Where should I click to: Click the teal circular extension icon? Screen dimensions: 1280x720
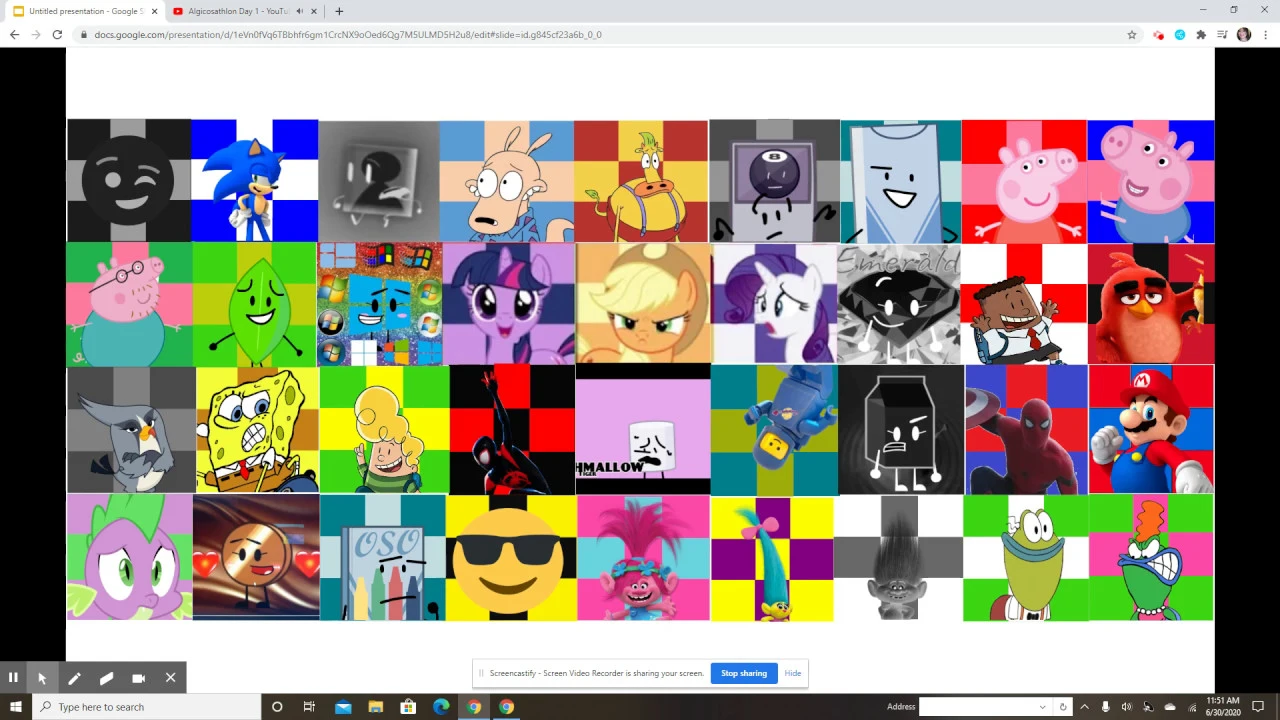(x=1180, y=34)
